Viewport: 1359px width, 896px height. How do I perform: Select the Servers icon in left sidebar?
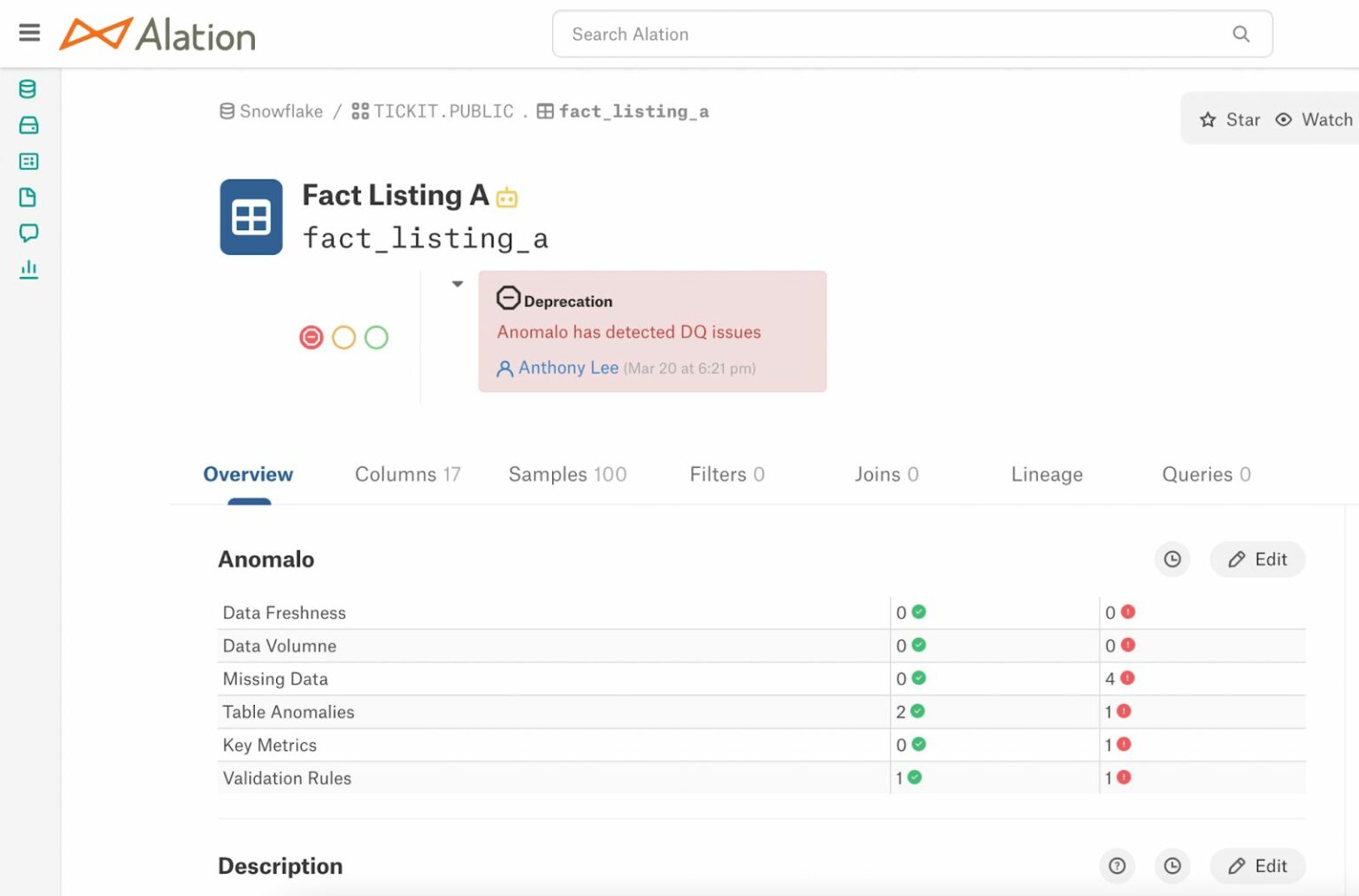tap(27, 125)
